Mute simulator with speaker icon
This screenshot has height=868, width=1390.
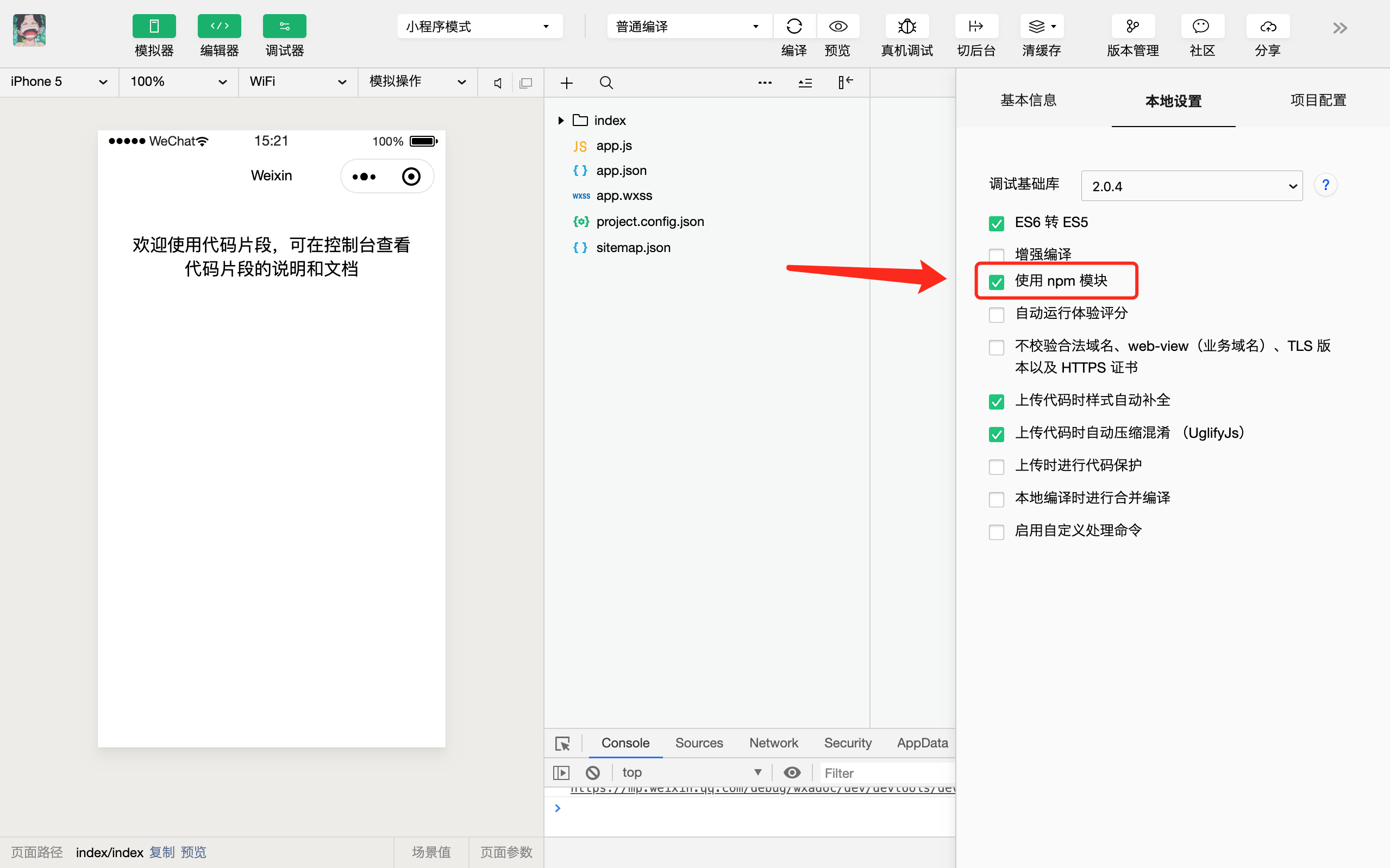[498, 83]
